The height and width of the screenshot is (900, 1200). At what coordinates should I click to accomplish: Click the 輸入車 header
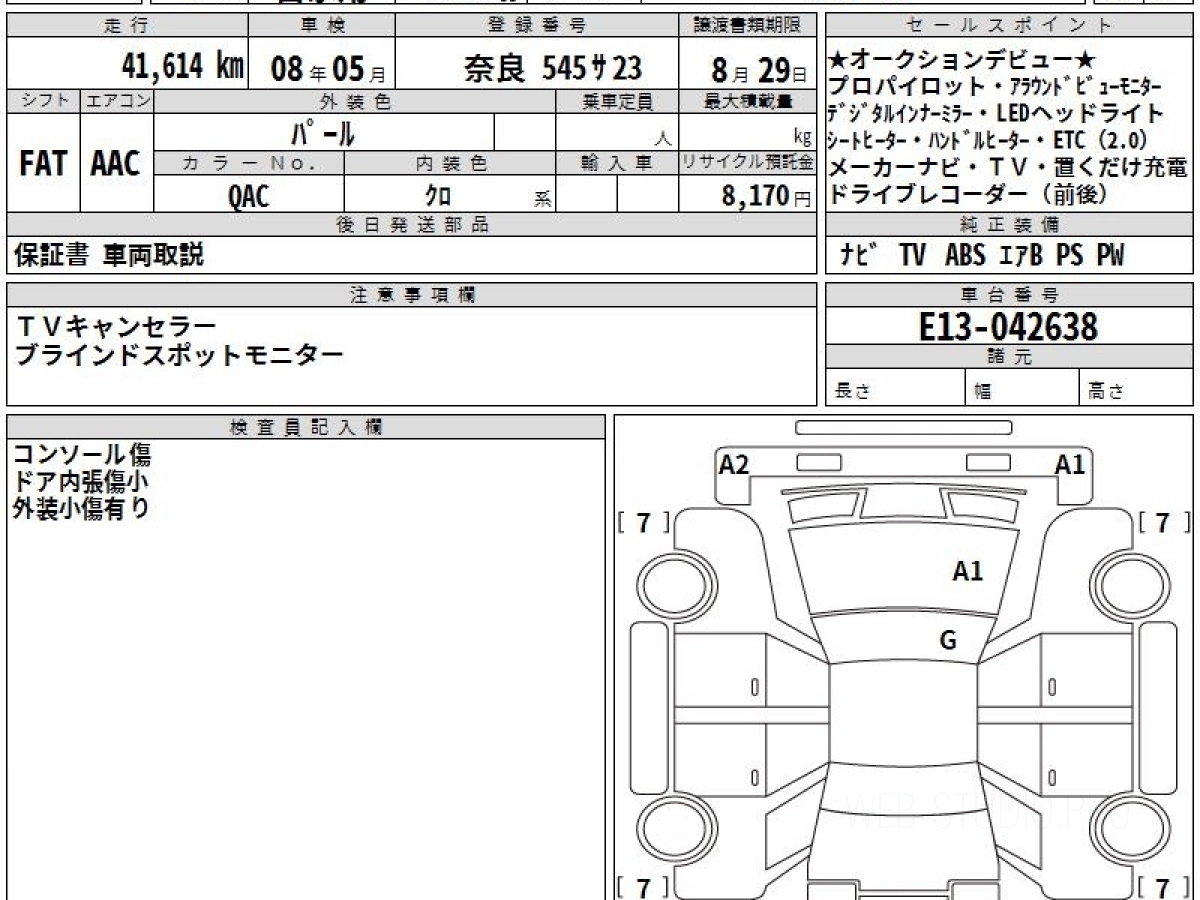point(617,163)
